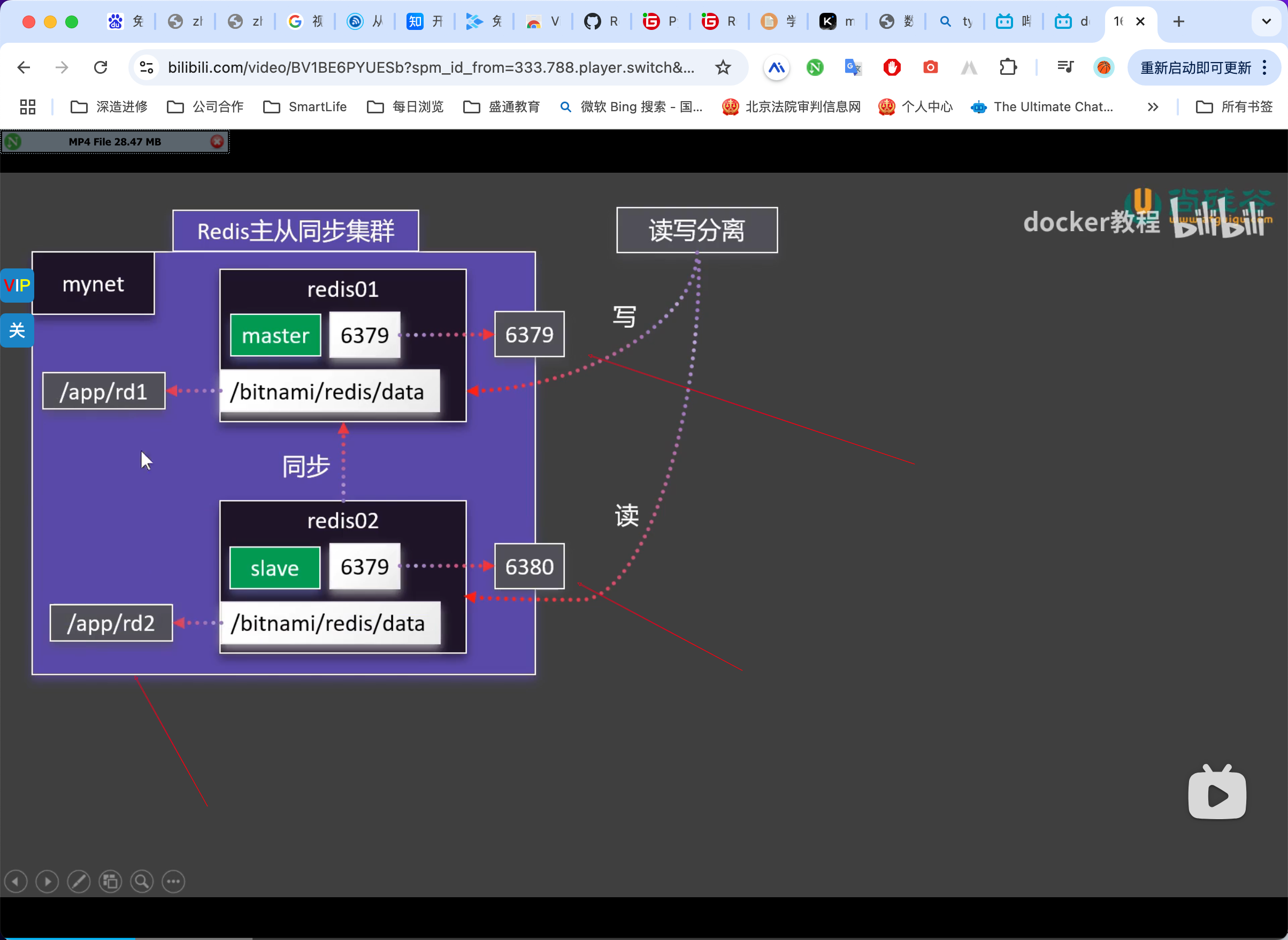Image resolution: width=1288 pixels, height=940 pixels.
Task: Click the bilibili play button overlay
Action: [x=1216, y=794]
